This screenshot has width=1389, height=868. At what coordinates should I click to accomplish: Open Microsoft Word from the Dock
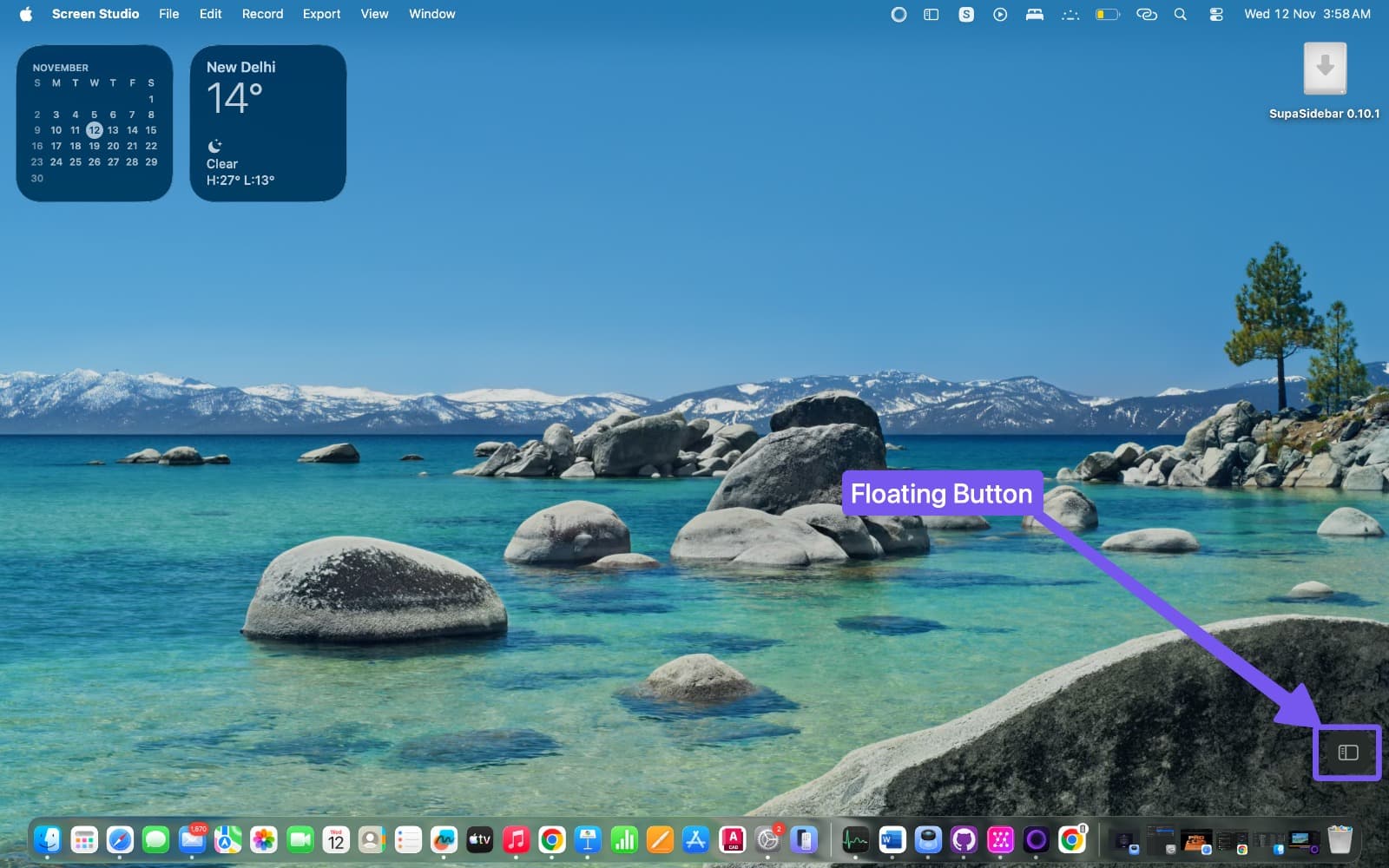point(892,839)
